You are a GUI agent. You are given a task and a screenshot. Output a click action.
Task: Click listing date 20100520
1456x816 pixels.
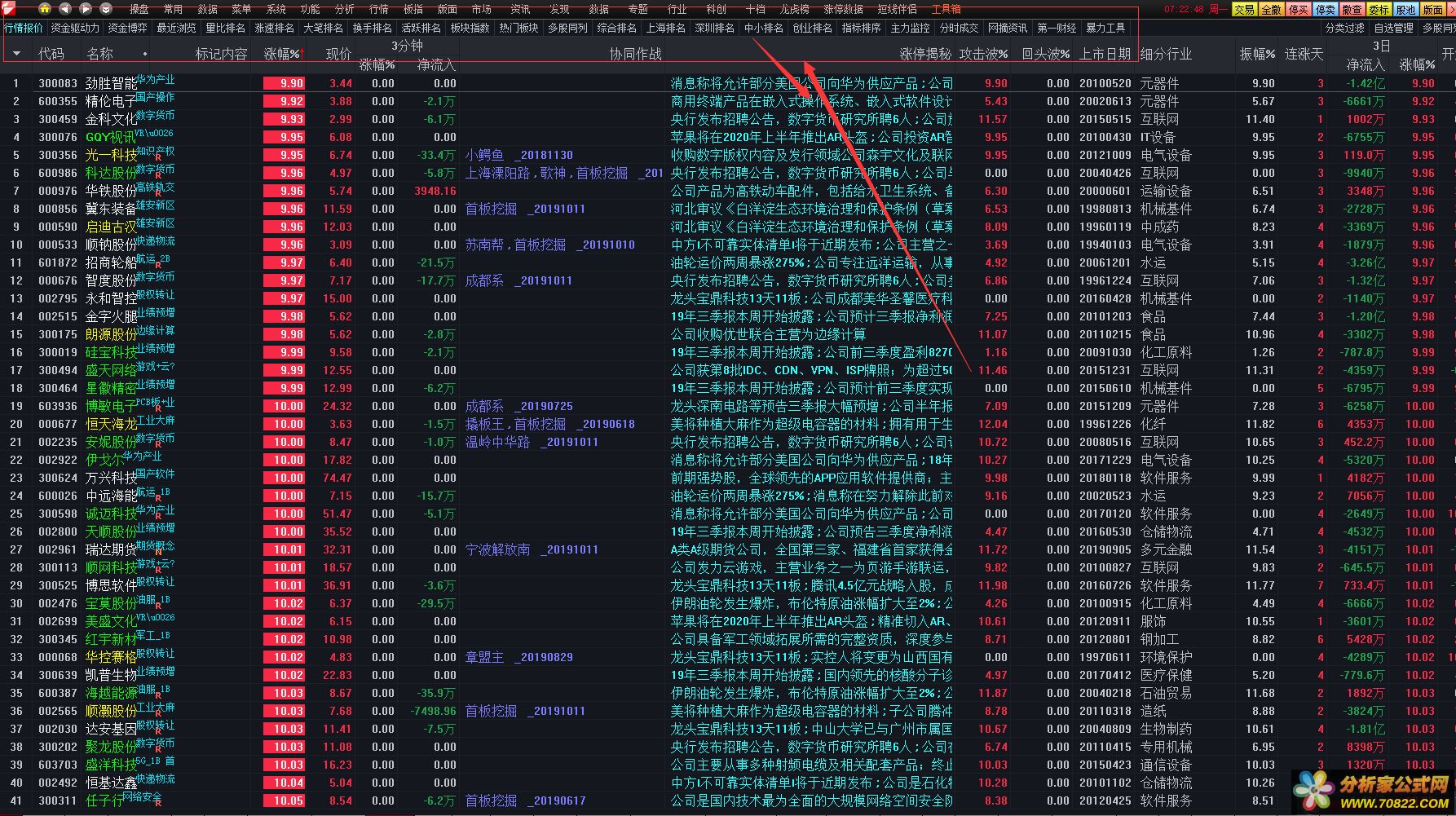tap(1105, 83)
